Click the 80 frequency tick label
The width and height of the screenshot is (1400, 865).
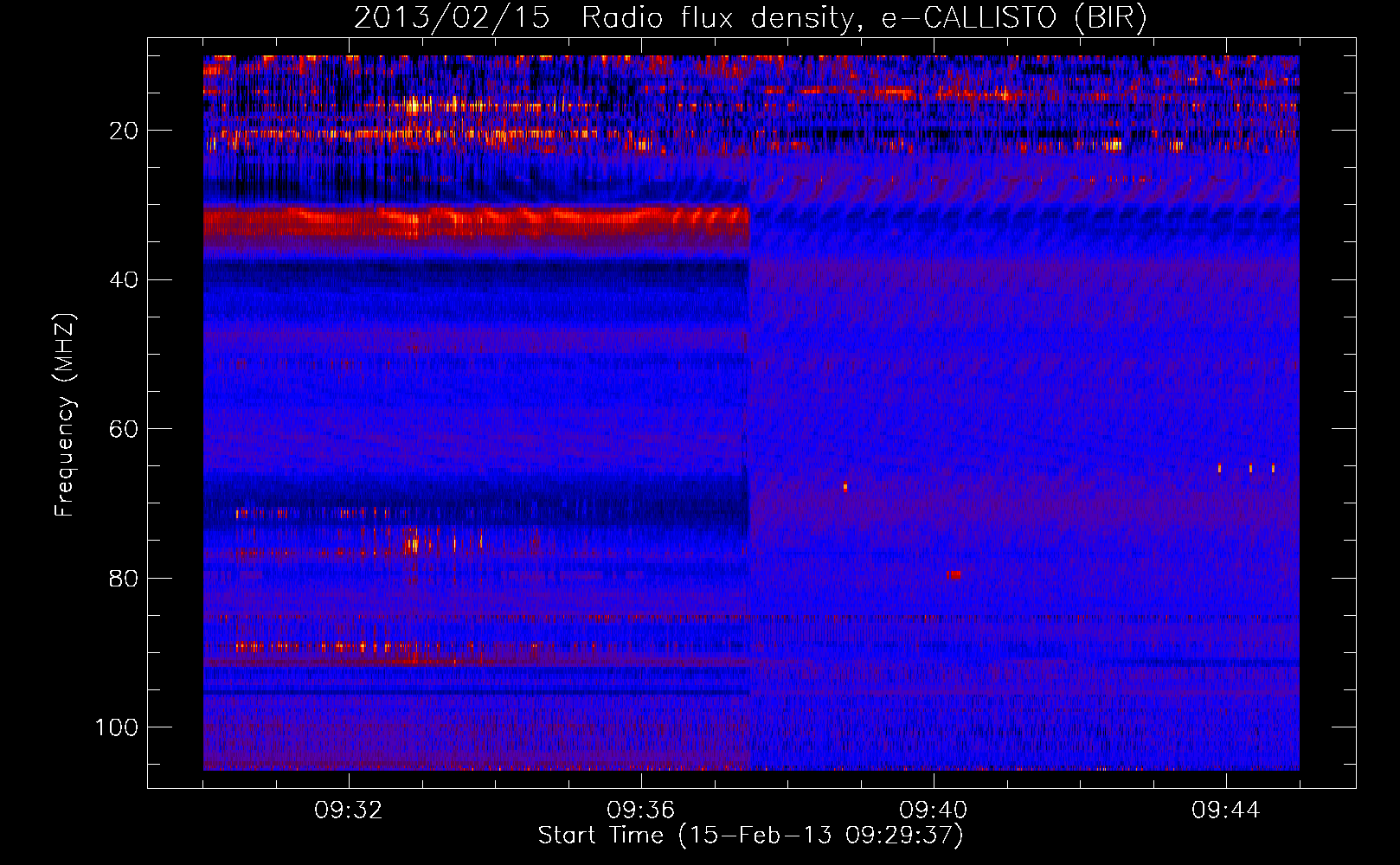coord(125,578)
